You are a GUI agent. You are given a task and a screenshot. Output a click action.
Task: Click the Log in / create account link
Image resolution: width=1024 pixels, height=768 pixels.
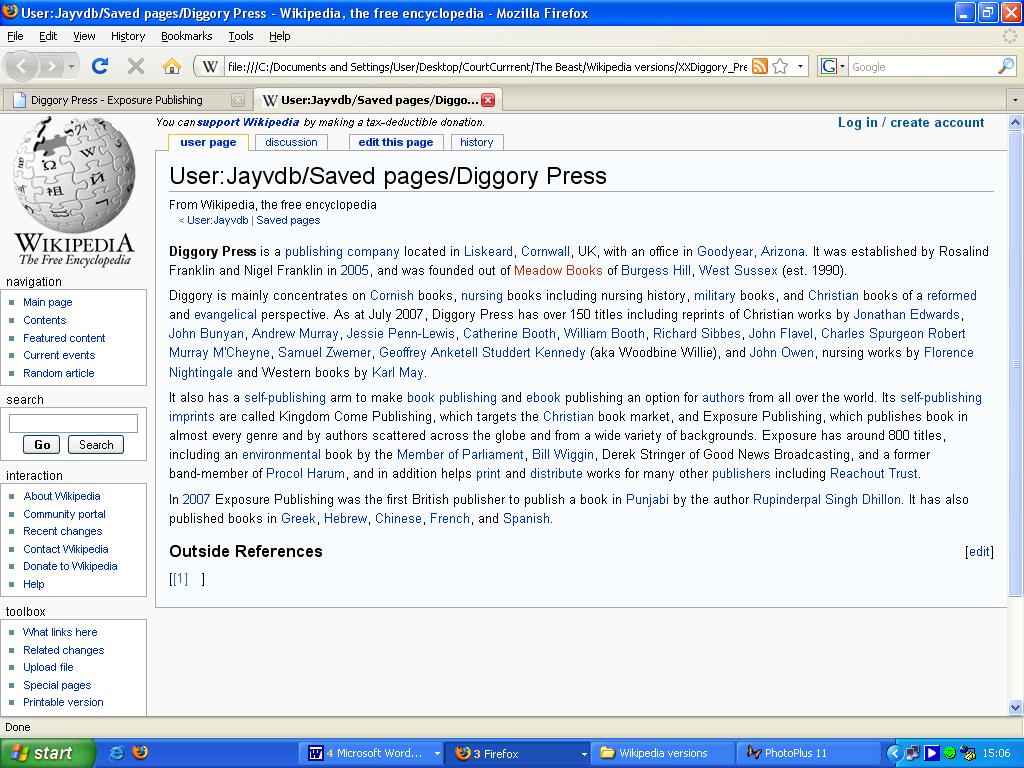click(910, 123)
